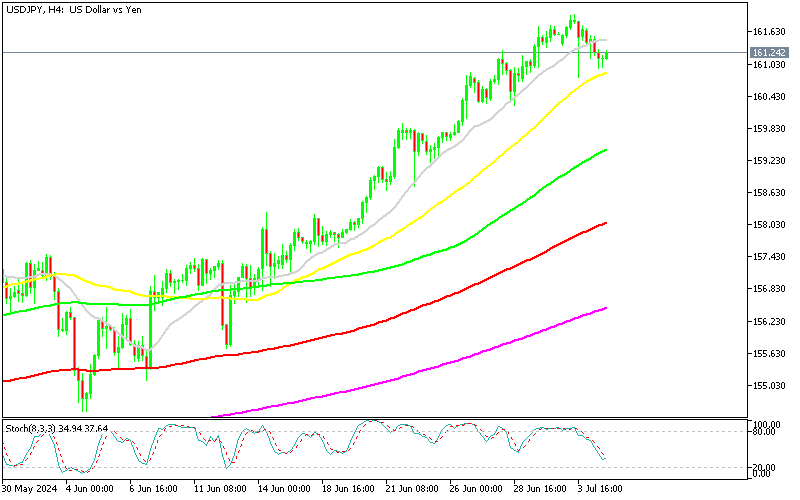Click the 14 Jun 00:00 time label
Screen dimensions: 800x500
click(x=284, y=489)
